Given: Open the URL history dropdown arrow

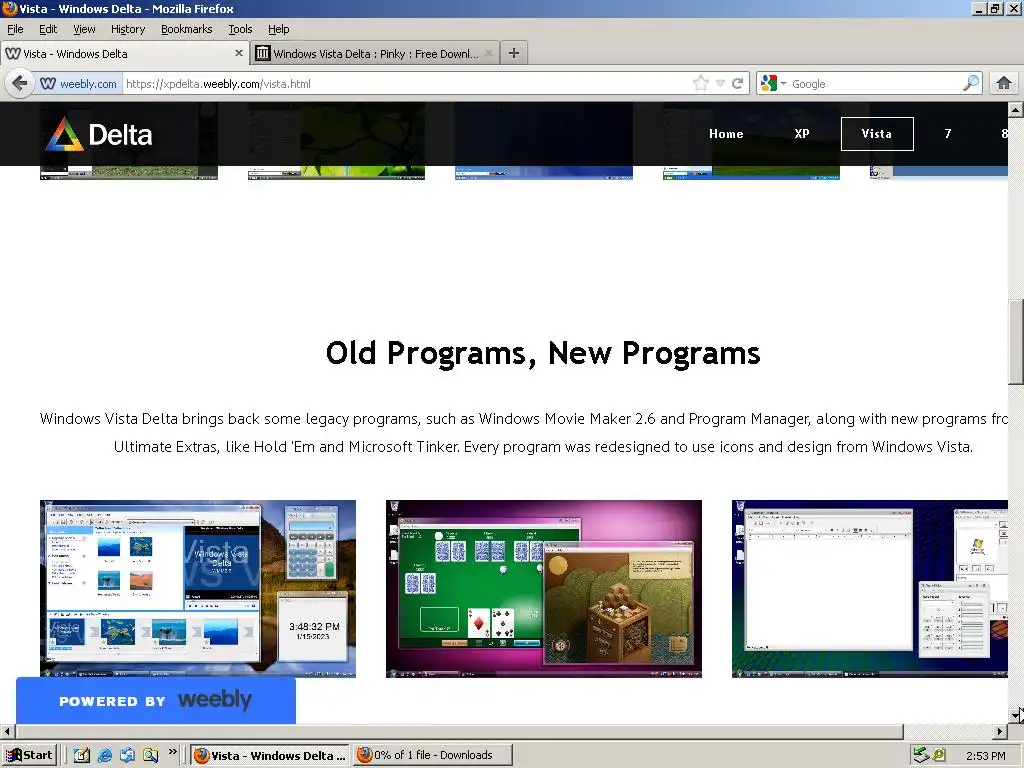Looking at the screenshot, I should click(720, 84).
